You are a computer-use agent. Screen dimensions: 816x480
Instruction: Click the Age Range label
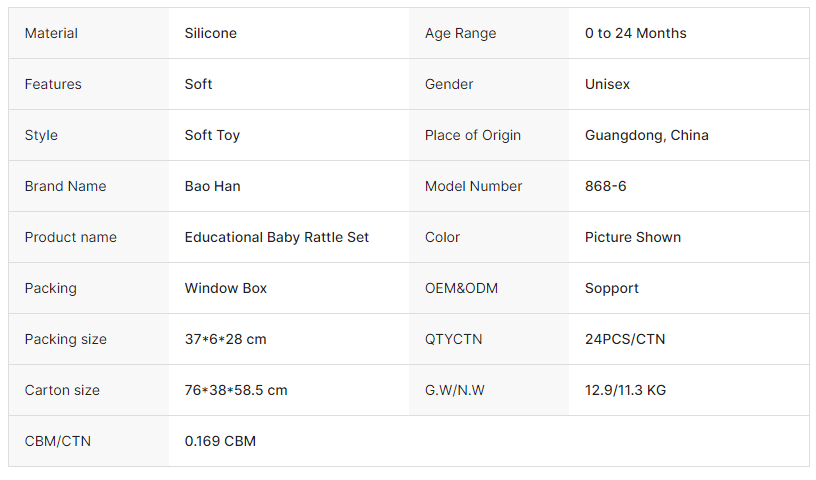tap(460, 33)
